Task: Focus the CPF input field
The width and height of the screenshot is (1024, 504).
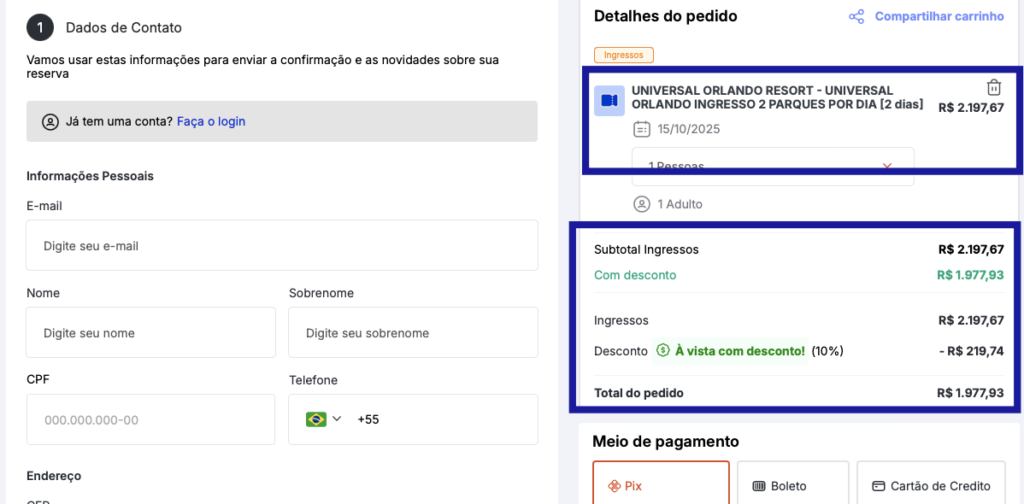Action: (151, 420)
